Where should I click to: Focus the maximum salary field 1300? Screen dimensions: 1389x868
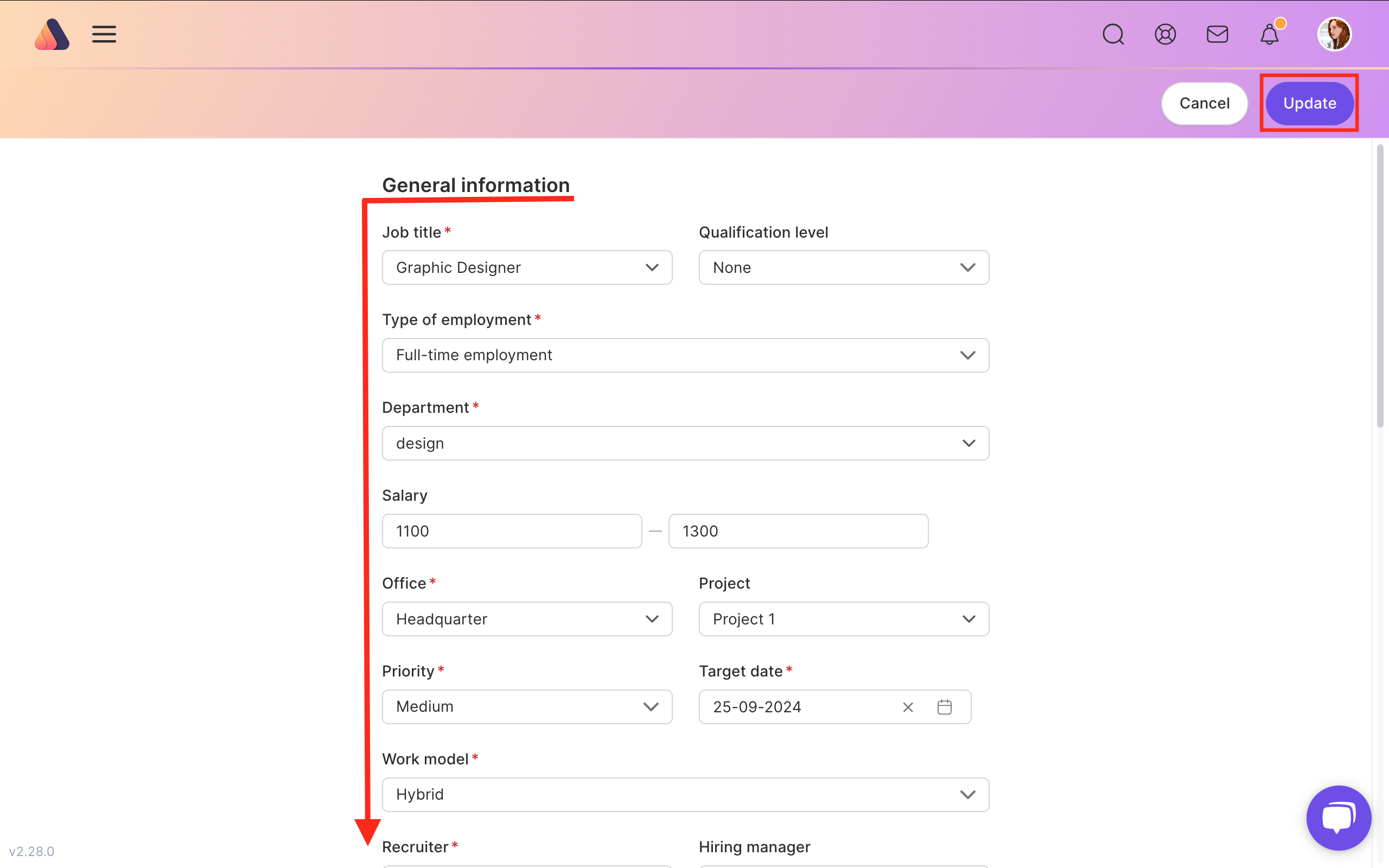point(798,531)
